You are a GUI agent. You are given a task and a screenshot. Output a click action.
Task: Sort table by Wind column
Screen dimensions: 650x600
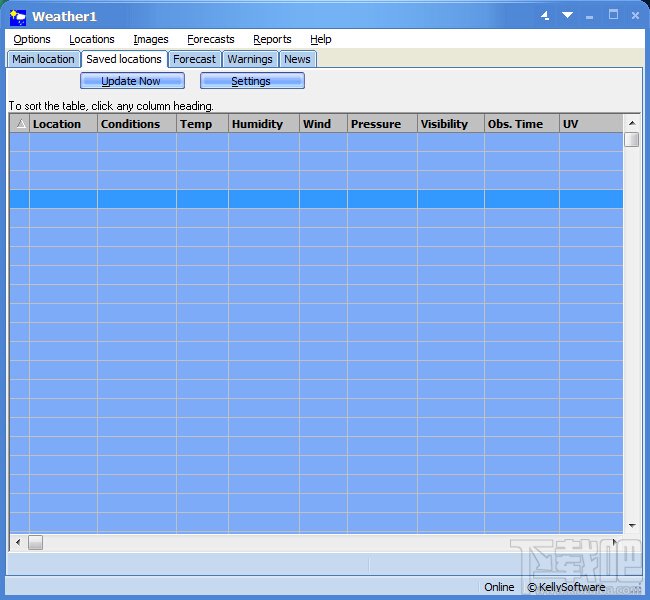(323, 124)
